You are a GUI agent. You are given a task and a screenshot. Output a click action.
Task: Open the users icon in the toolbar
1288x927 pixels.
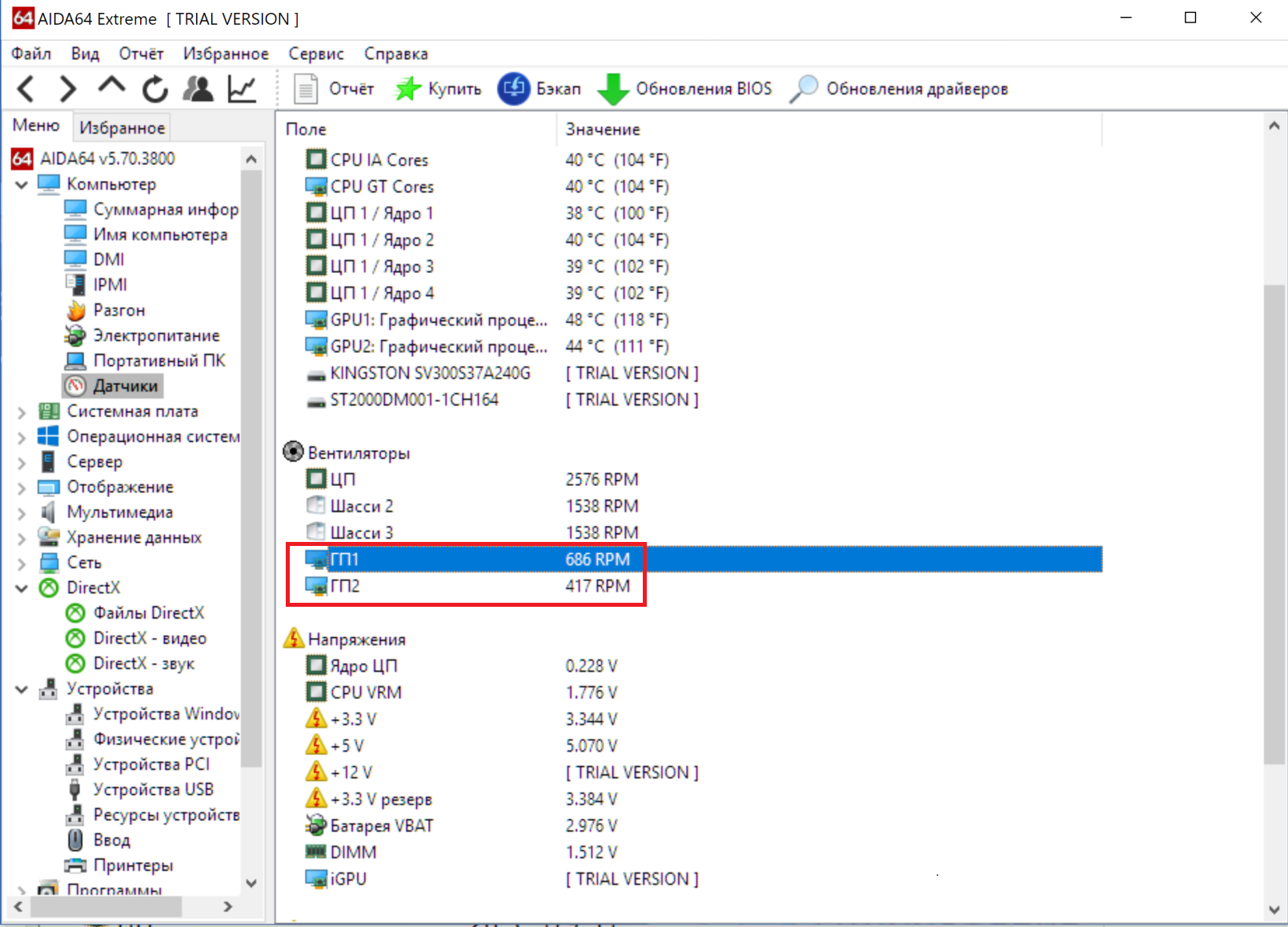coord(198,88)
